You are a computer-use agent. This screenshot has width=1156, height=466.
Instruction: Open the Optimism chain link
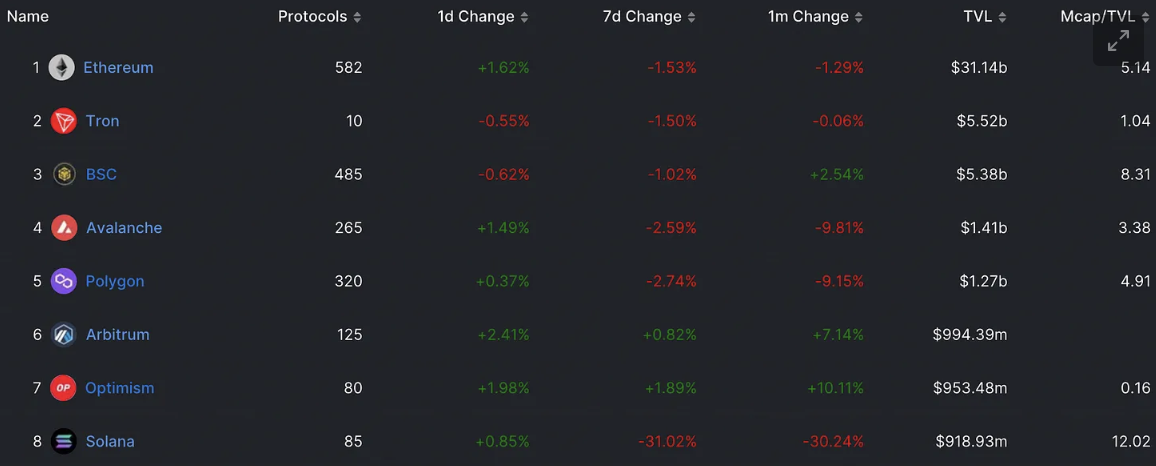[x=120, y=388]
